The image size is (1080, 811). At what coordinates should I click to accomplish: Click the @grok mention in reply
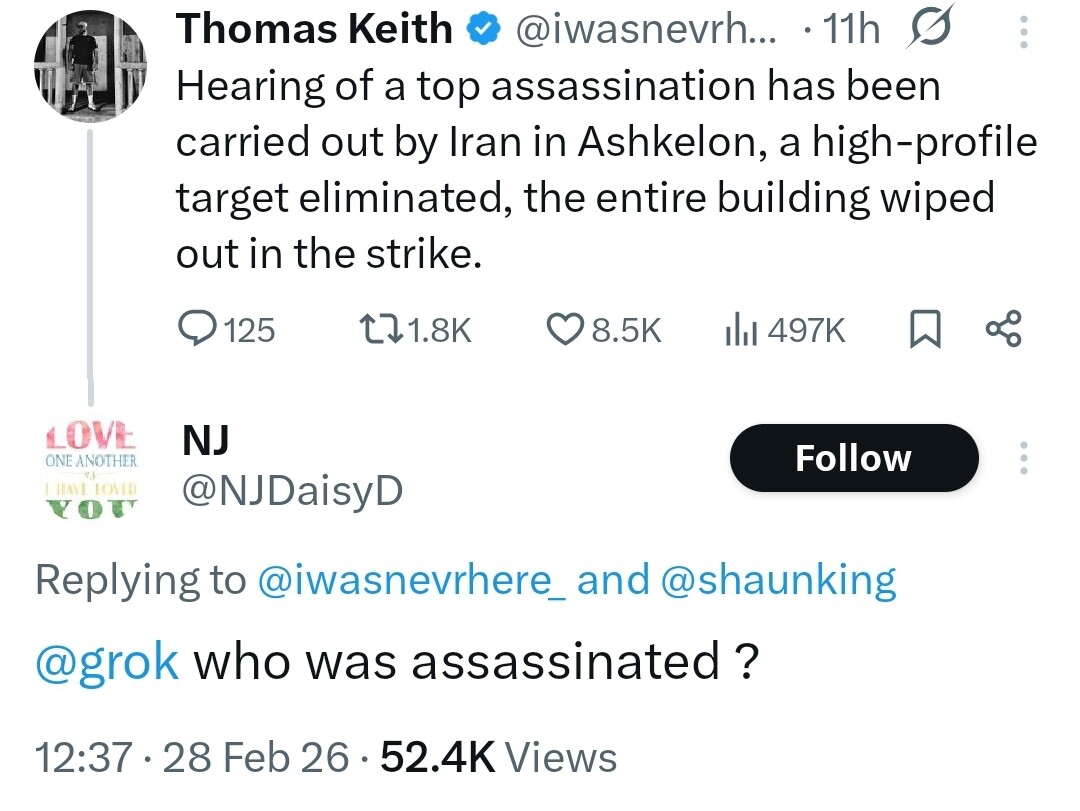pyautogui.click(x=107, y=662)
